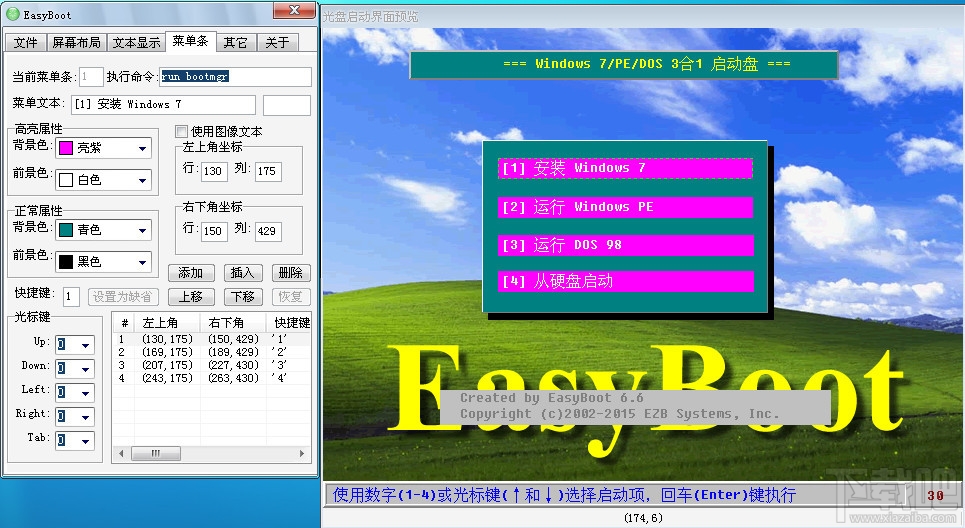Click the 添加 button
The width and height of the screenshot is (965, 528).
(191, 273)
